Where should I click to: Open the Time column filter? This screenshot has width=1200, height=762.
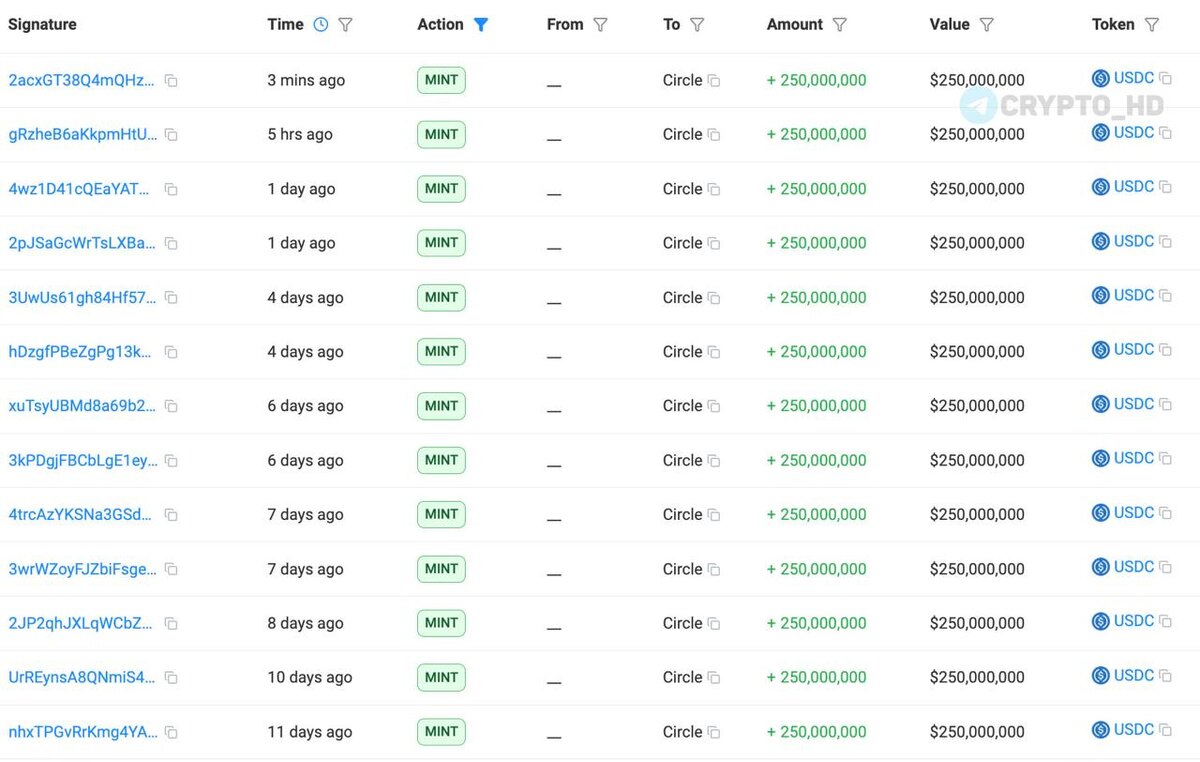coord(345,25)
